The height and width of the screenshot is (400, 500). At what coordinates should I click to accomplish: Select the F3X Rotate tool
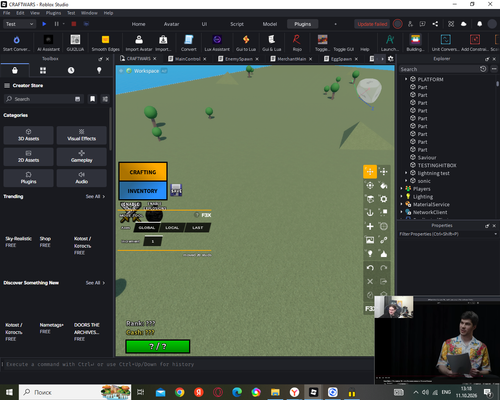370,186
